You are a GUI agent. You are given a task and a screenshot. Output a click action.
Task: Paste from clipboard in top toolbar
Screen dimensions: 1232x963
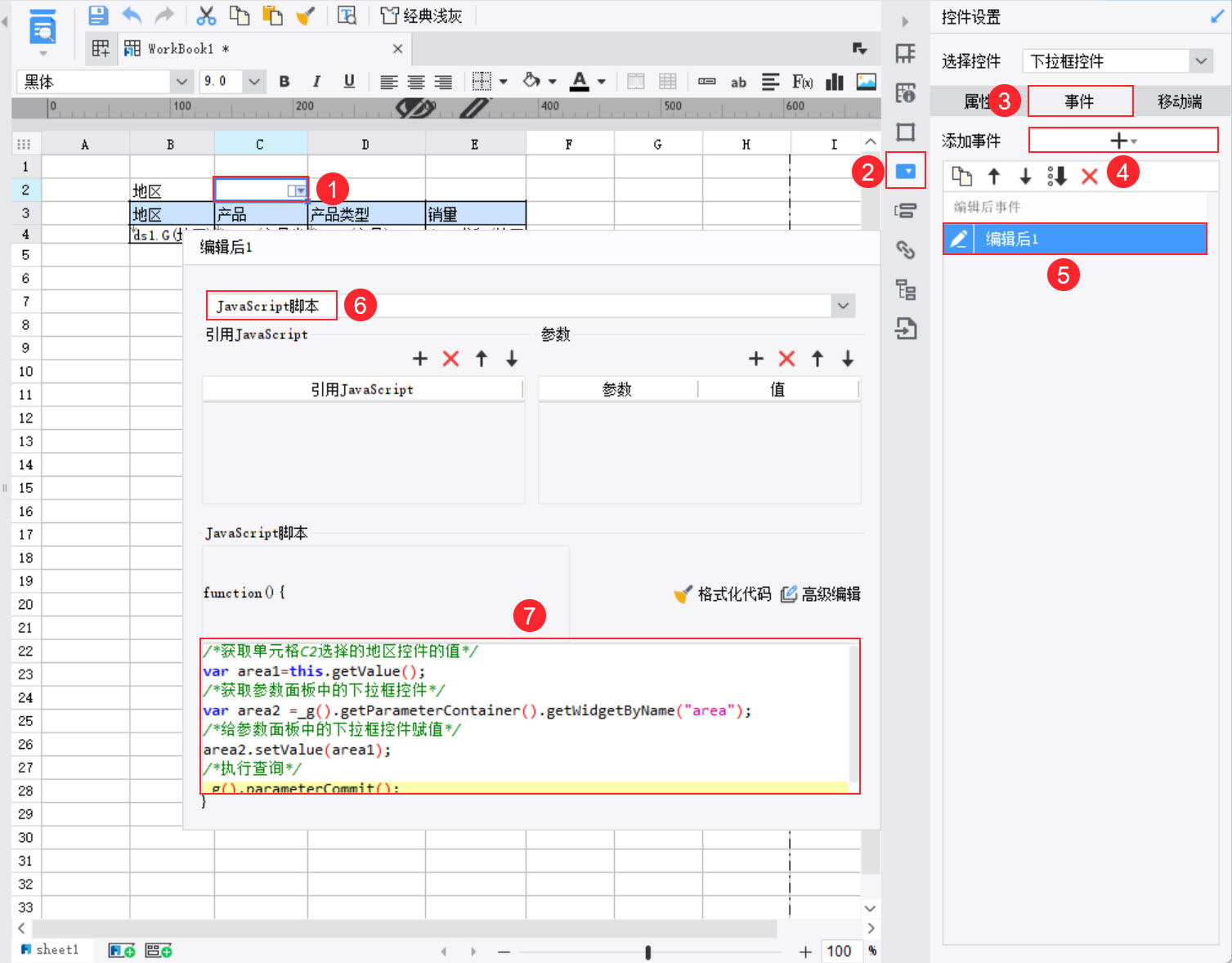click(x=272, y=16)
